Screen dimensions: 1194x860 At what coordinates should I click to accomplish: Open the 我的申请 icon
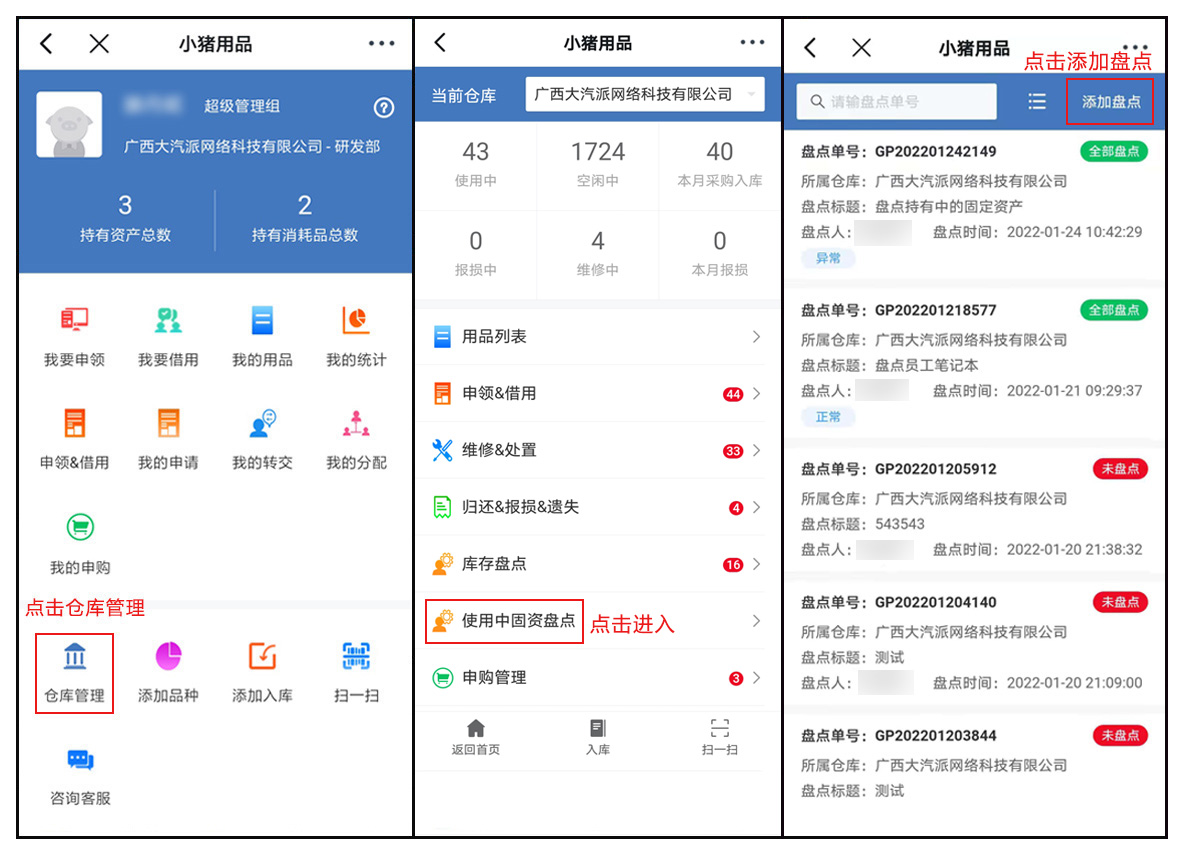[x=168, y=423]
